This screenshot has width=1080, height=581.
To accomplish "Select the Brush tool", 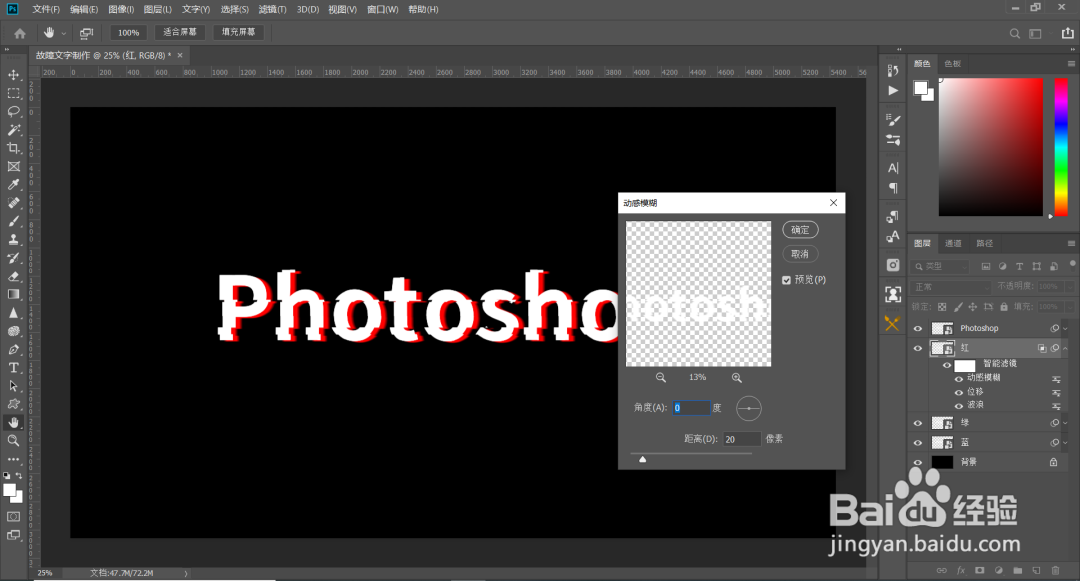I will pyautogui.click(x=13, y=221).
